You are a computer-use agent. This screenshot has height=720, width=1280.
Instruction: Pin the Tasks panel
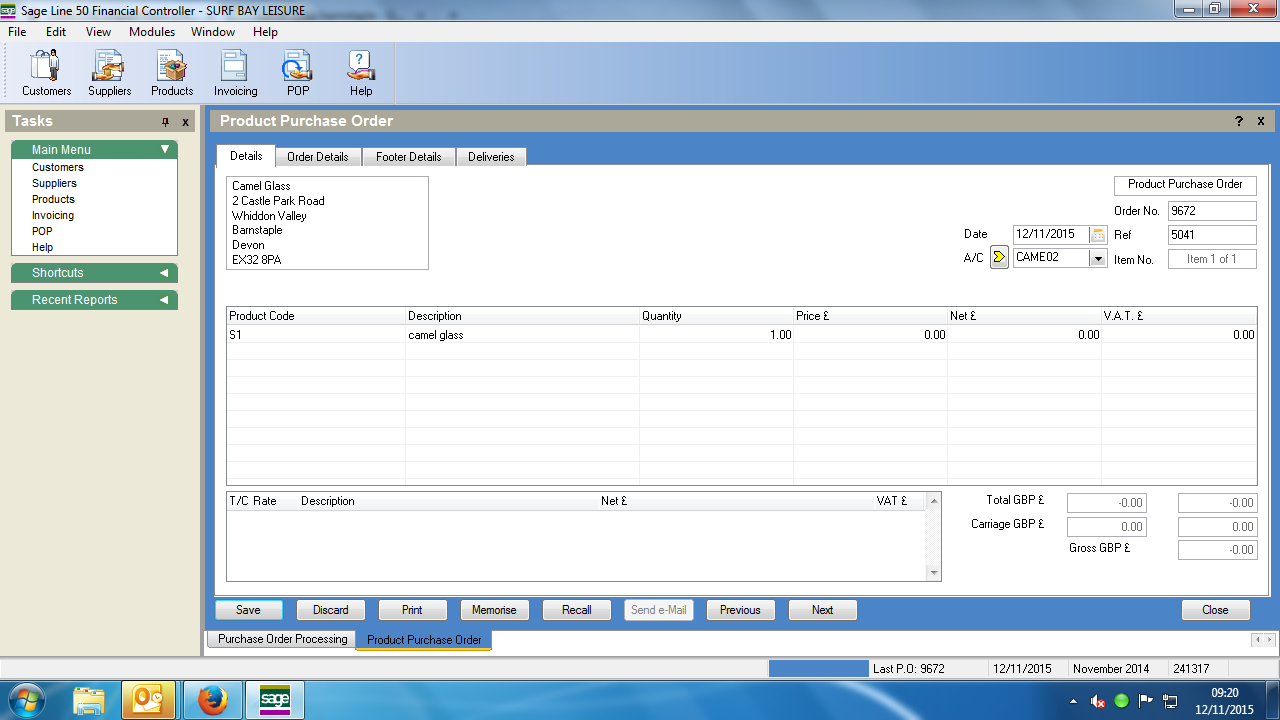click(x=166, y=122)
